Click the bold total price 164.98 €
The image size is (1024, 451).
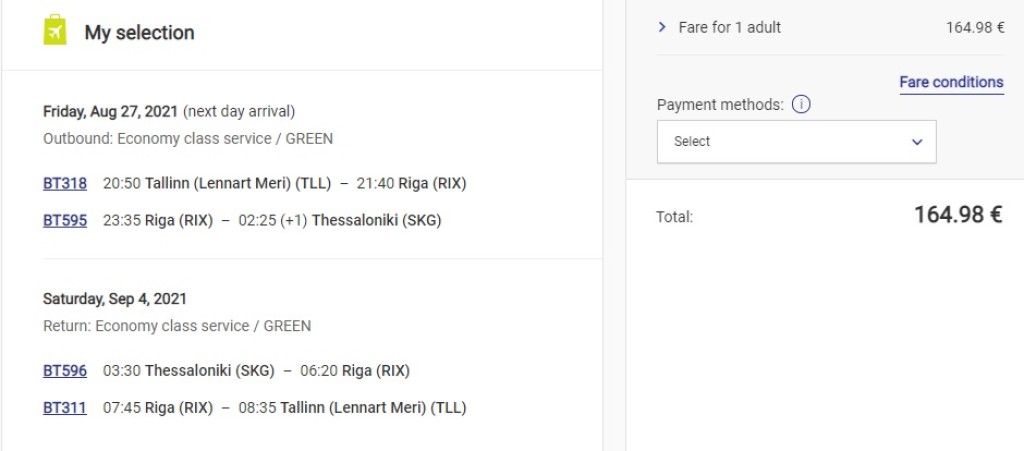coord(957,215)
